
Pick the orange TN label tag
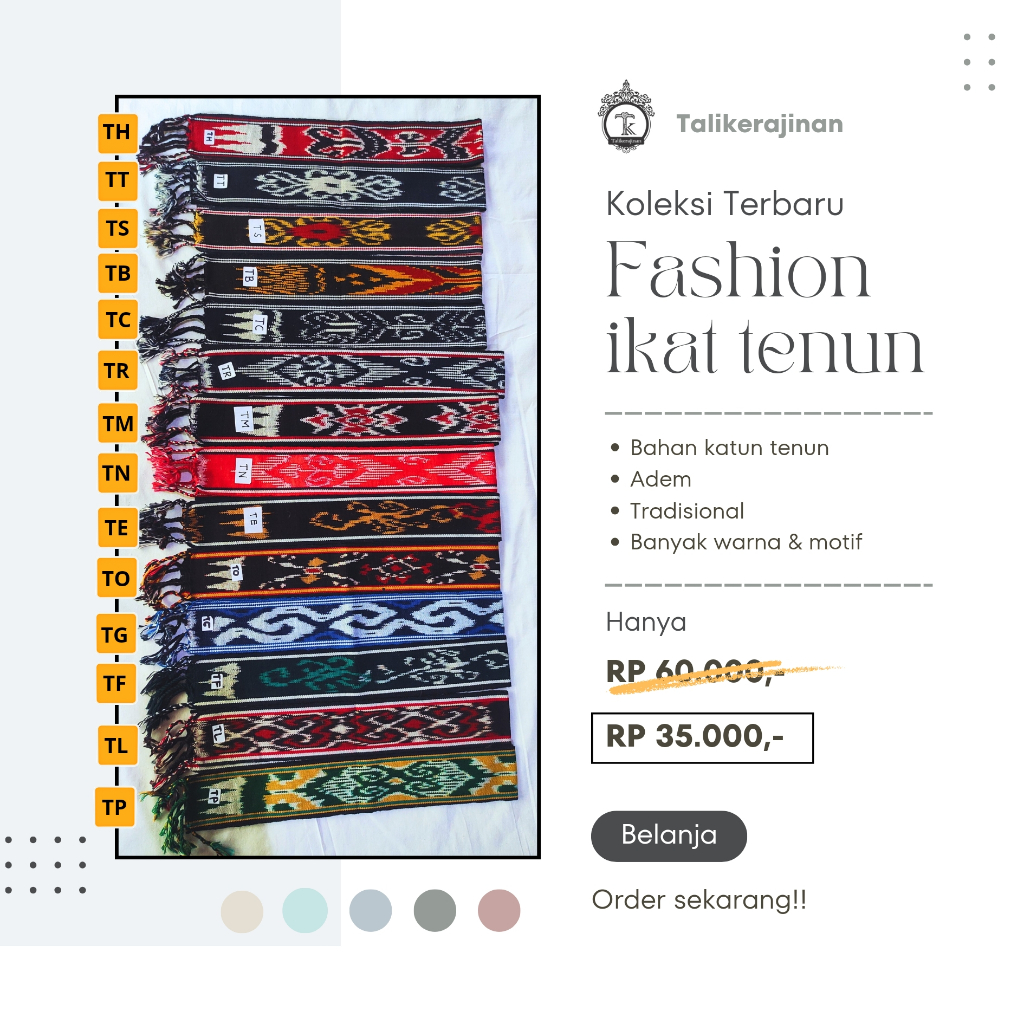pos(118,473)
